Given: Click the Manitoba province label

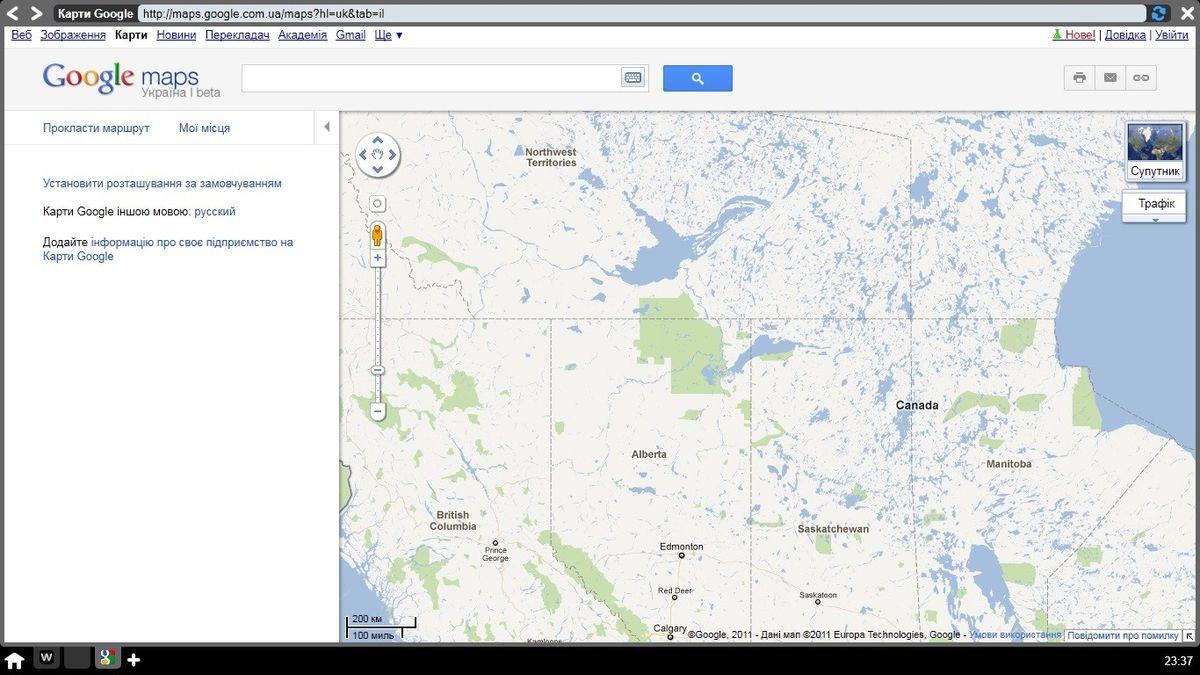Looking at the screenshot, I should click(x=1008, y=464).
